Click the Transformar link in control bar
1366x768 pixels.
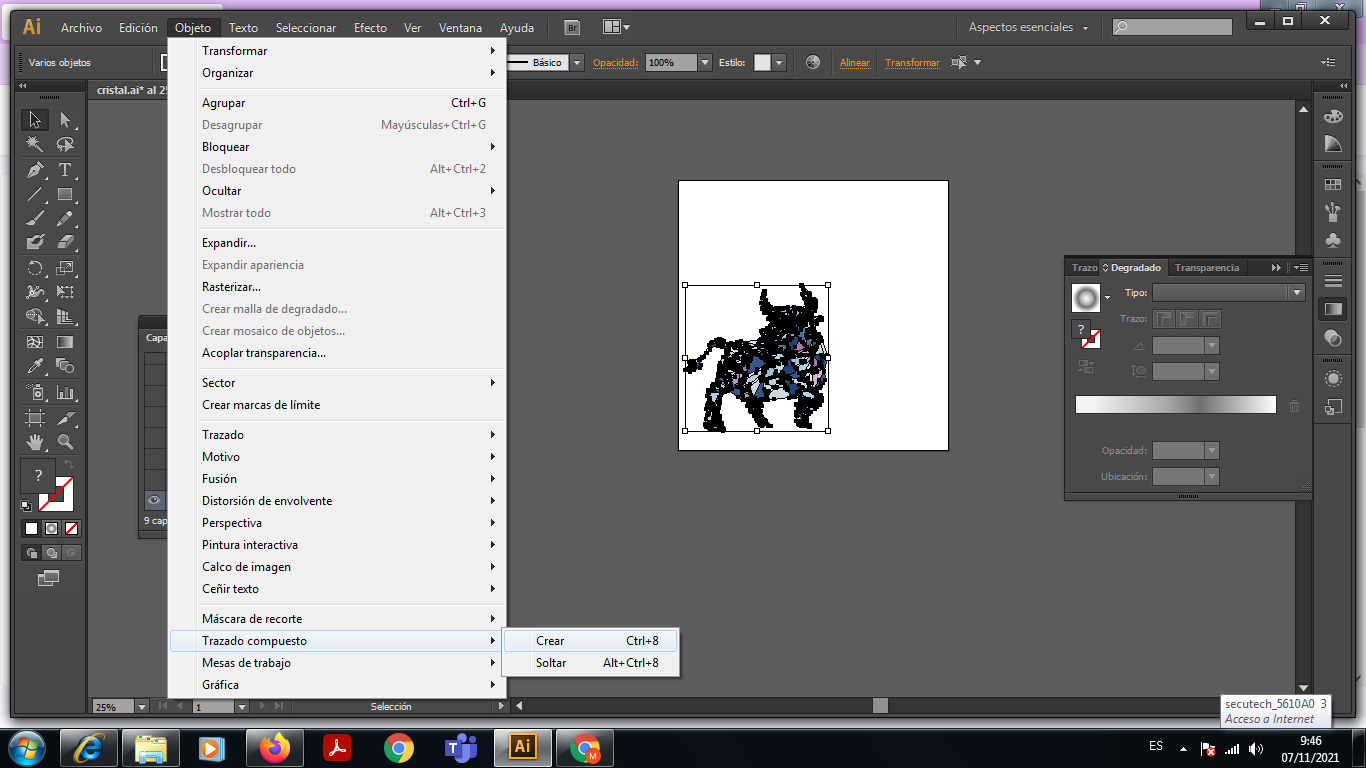coord(912,63)
